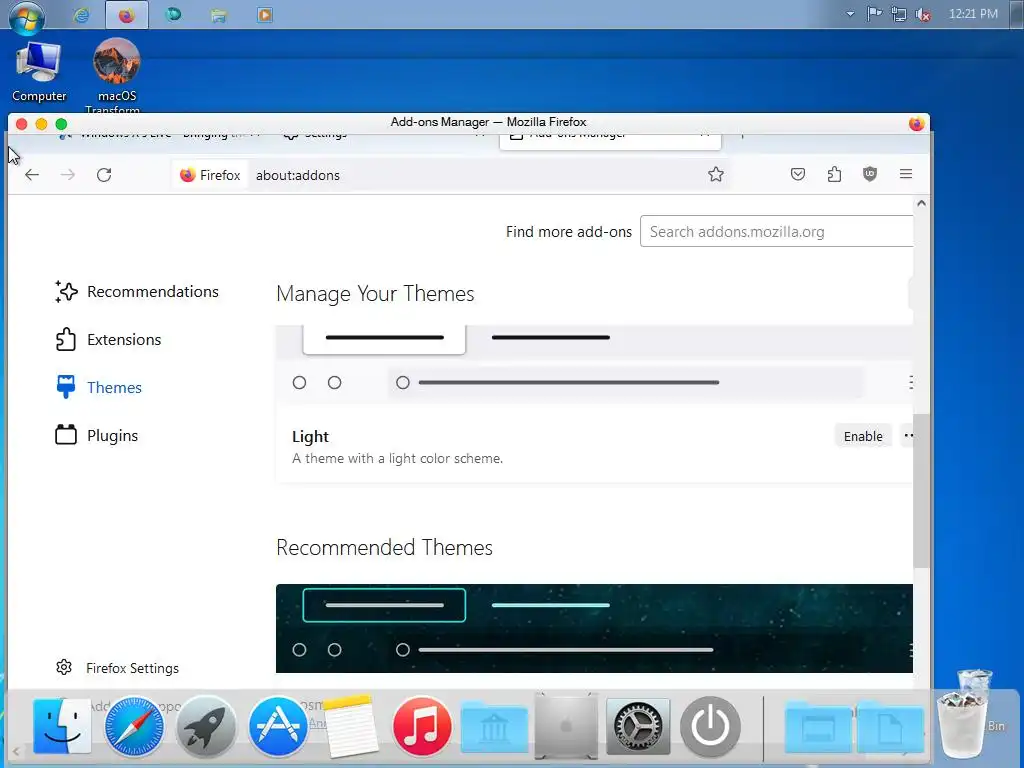Open the Windows Start orb
This screenshot has width=1024, height=768.
click(x=27, y=16)
